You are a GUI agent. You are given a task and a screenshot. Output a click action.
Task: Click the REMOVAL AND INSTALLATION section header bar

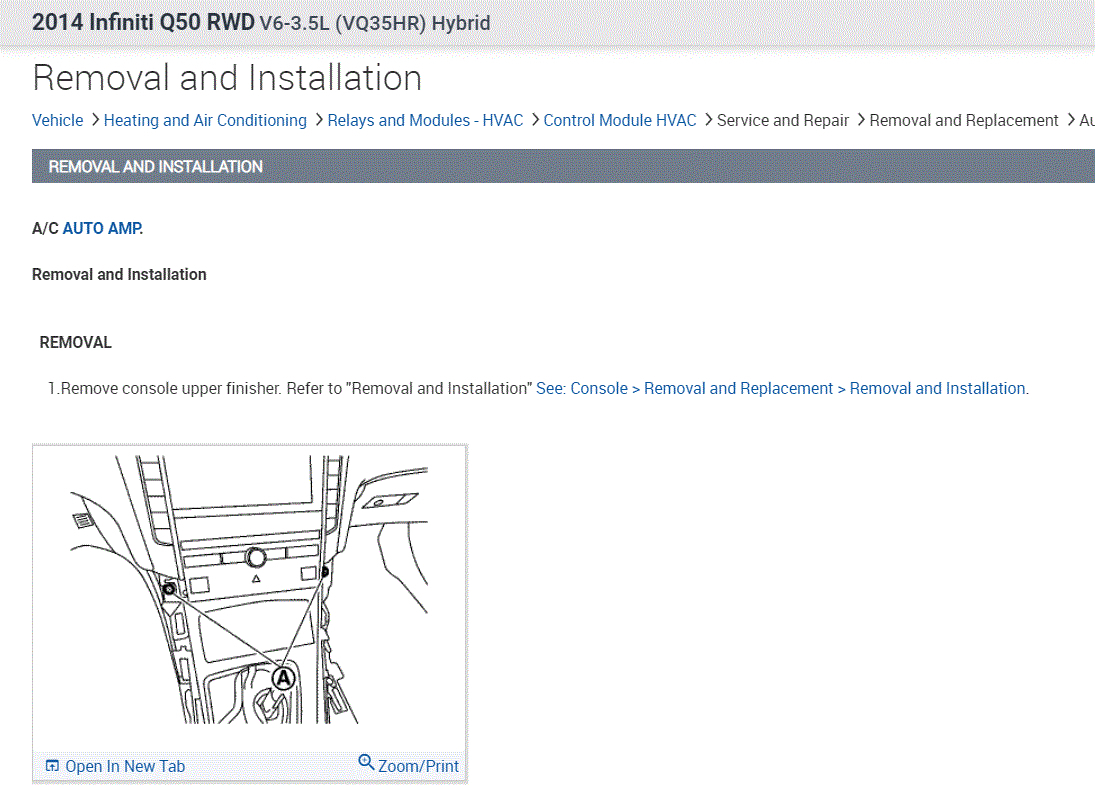coord(563,166)
